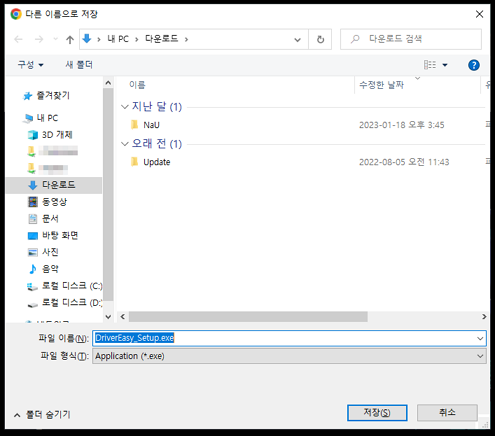Open 문서 in the navigation pane
Screen dimensions: 495x436
click(43, 219)
